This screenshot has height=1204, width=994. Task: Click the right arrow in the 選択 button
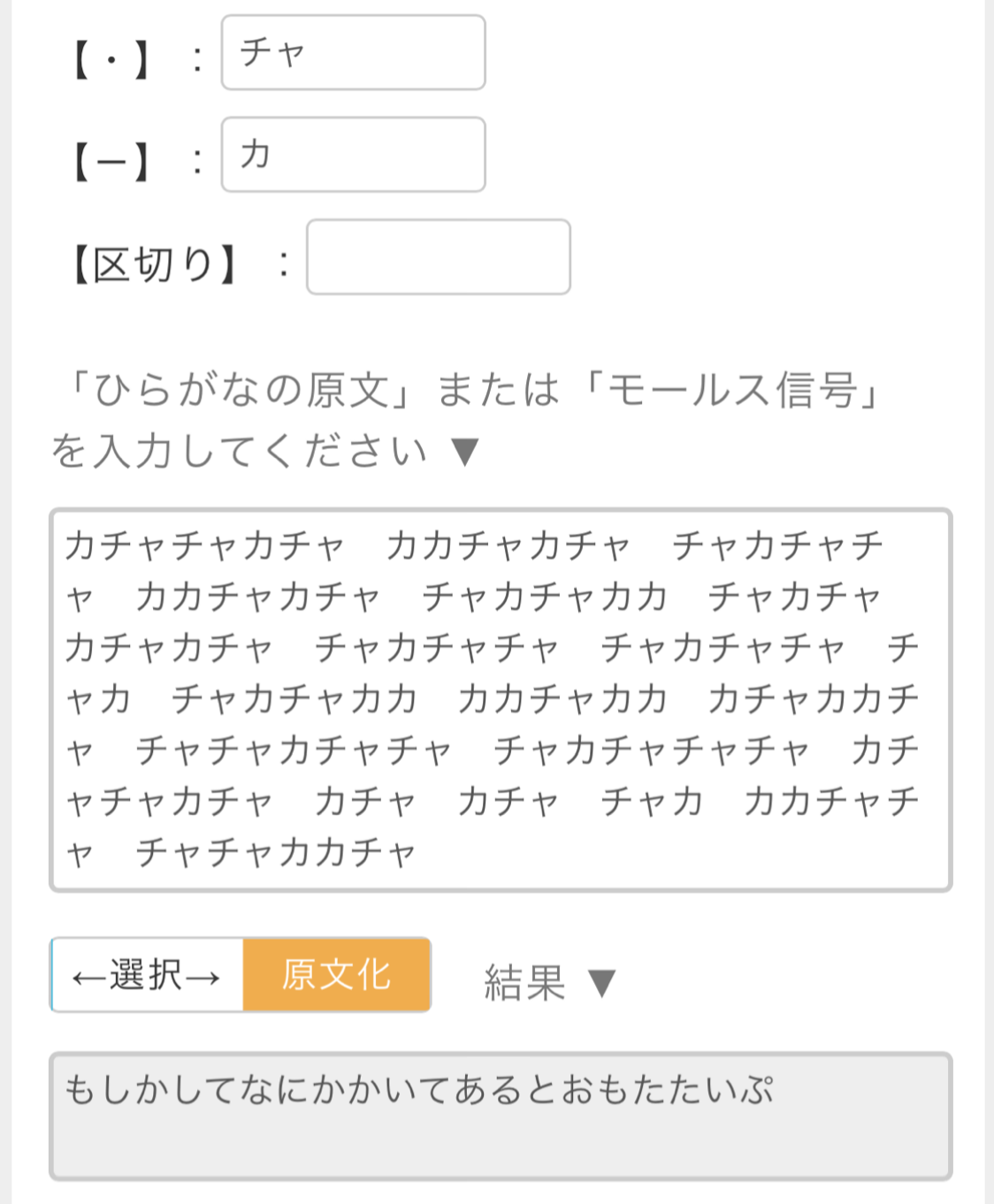[x=203, y=977]
